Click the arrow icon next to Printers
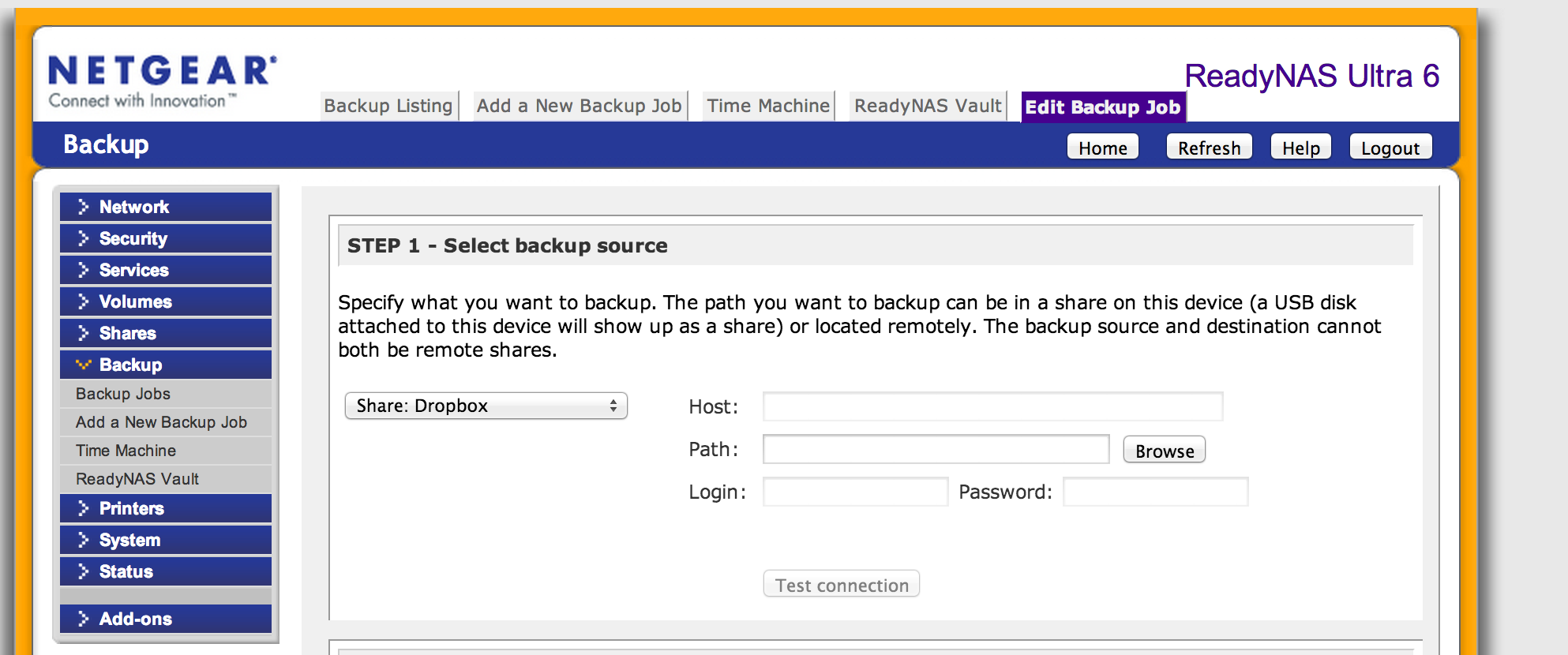This screenshot has height=655, width=1568. click(x=83, y=508)
